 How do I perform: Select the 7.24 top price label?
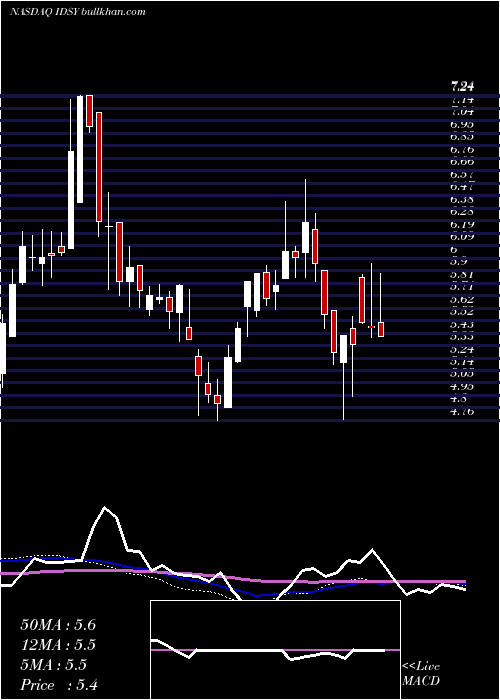(462, 86)
